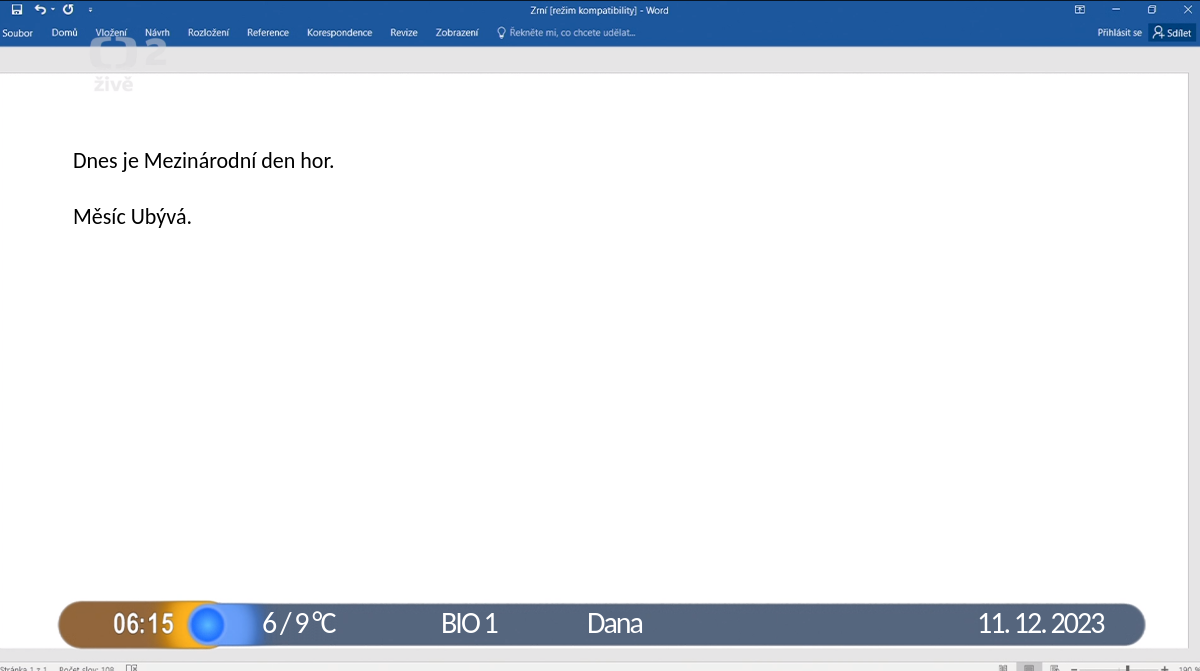Image resolution: width=1200 pixels, height=671 pixels.
Task: Click the date '11. 12. 2023' in the overlay bar
Action: (1041, 624)
